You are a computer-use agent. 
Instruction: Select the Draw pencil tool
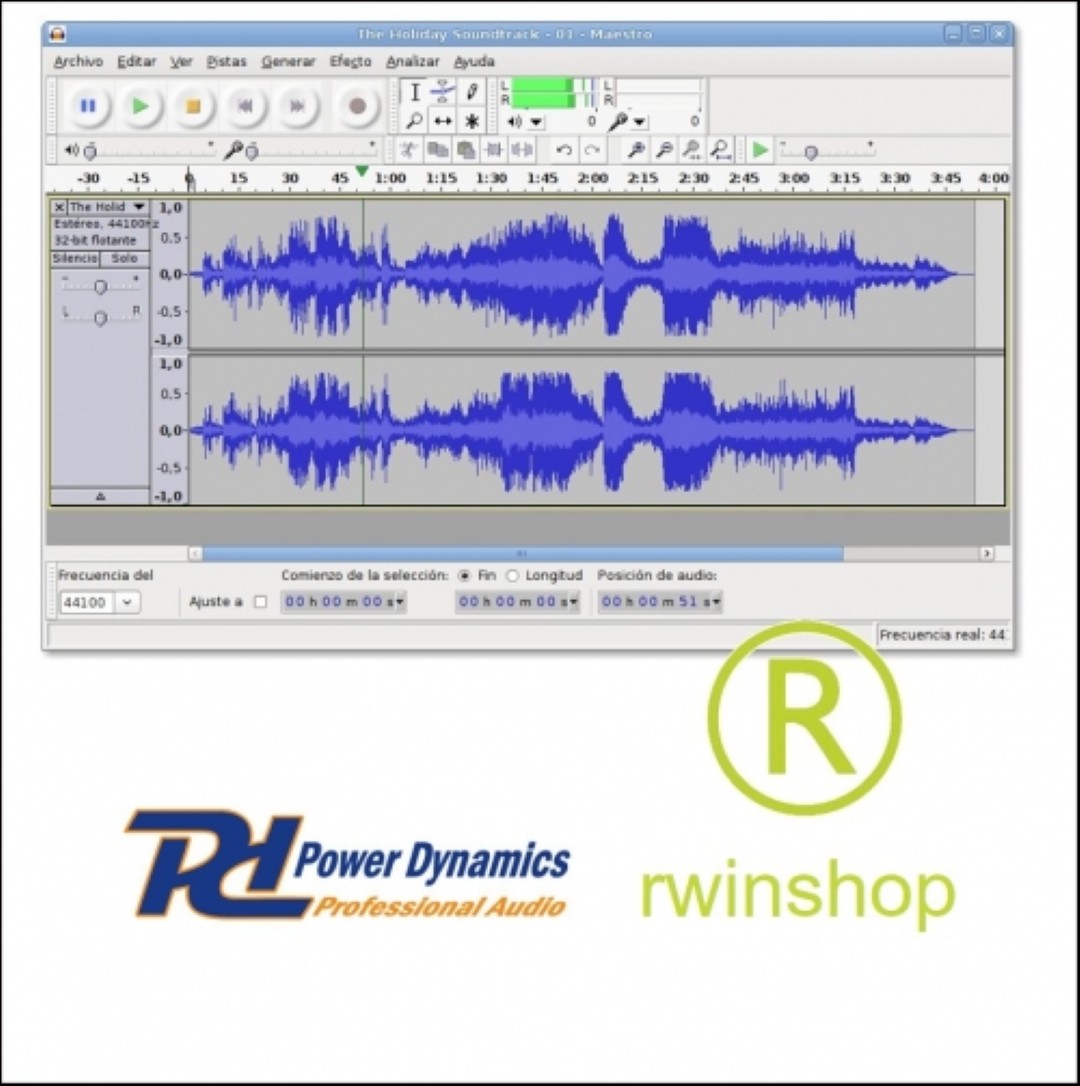click(472, 91)
